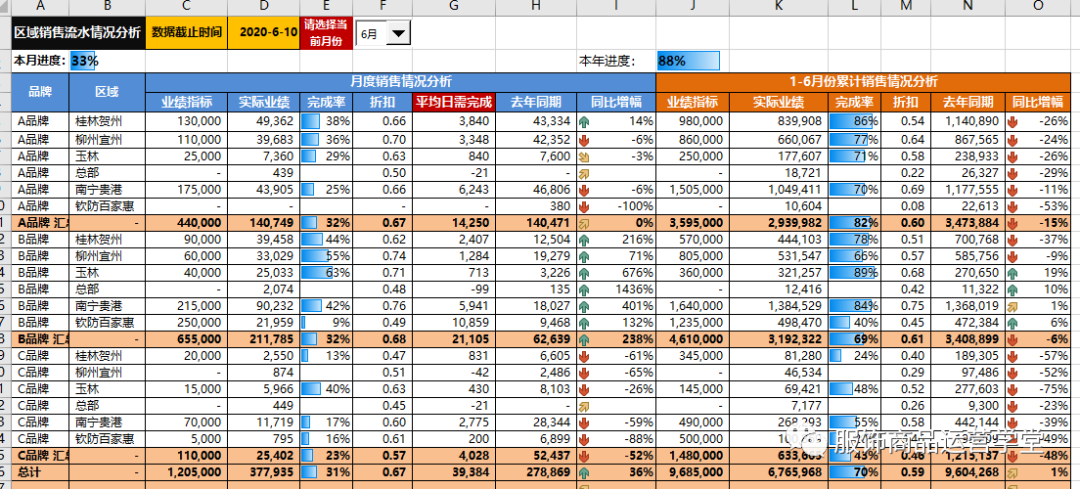Image resolution: width=1080 pixels, height=489 pixels.
Task: Click the green up arrow beside 36% in 总计 row
Action: [585, 472]
